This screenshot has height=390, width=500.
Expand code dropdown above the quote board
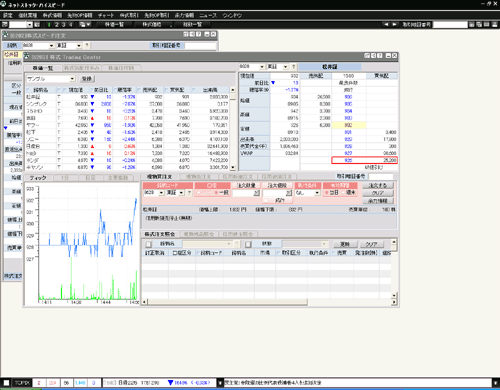point(262,67)
